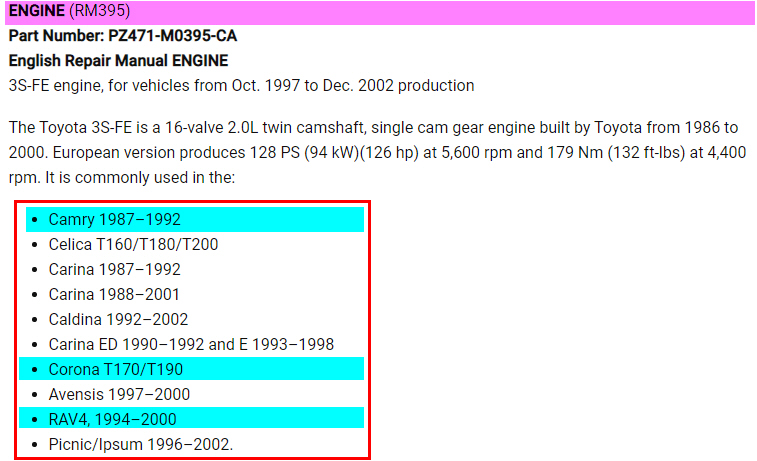Click the ENGINE (RM395) magenta heading
The image size is (757, 461).
click(69, 12)
